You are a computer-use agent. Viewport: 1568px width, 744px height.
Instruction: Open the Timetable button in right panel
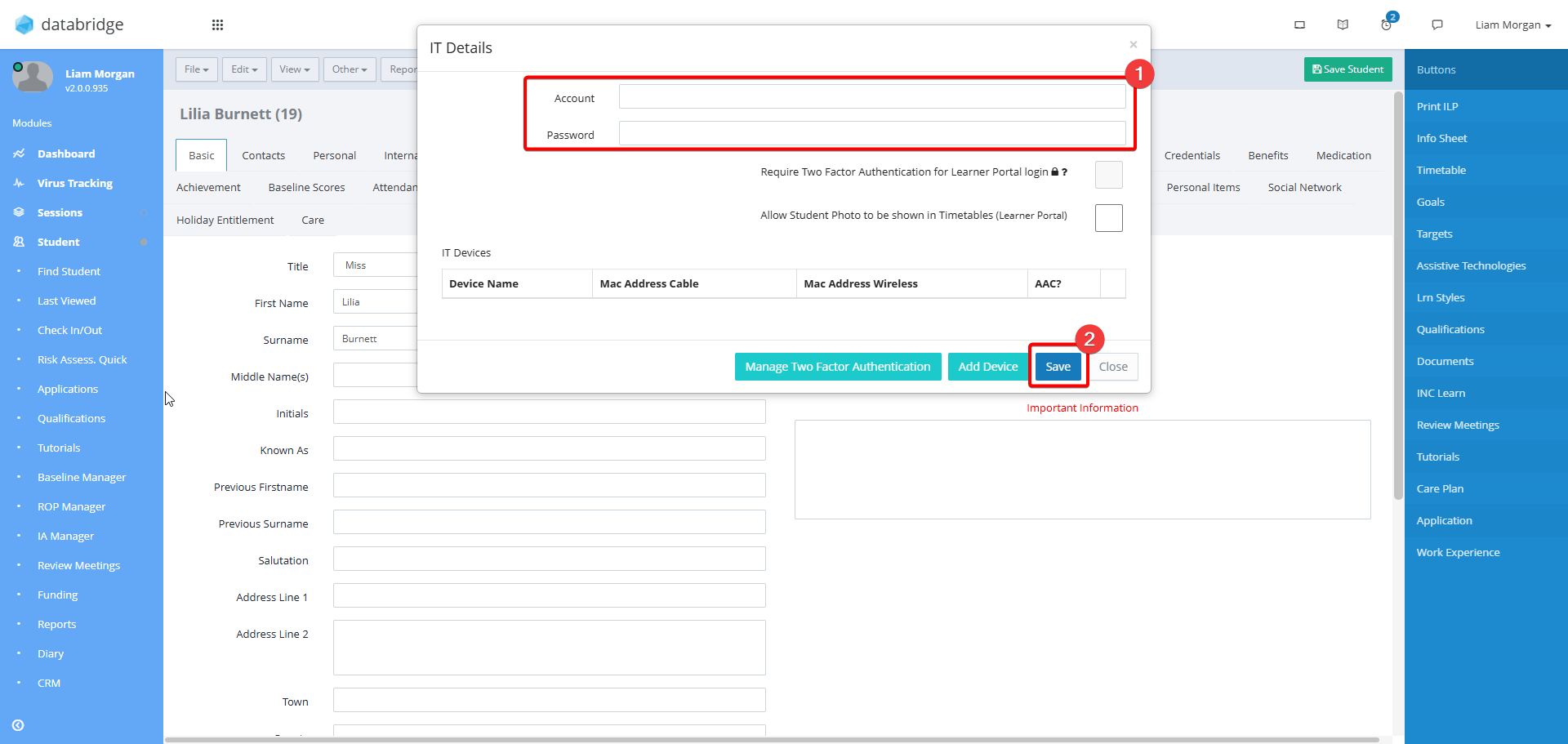pos(1486,170)
